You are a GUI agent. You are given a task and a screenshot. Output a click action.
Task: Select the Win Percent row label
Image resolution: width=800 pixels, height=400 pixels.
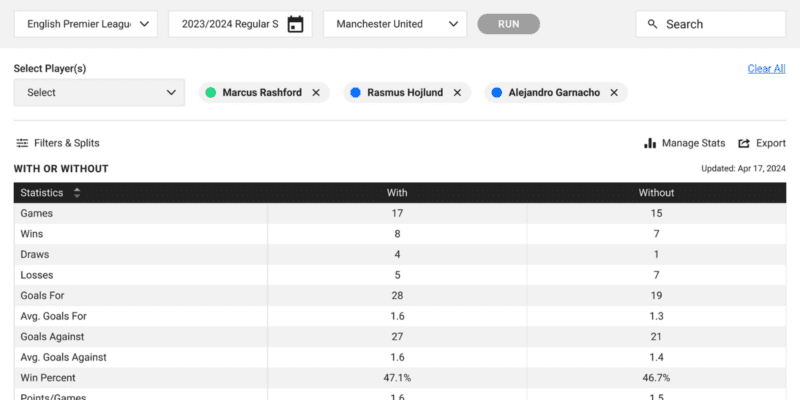click(48, 378)
